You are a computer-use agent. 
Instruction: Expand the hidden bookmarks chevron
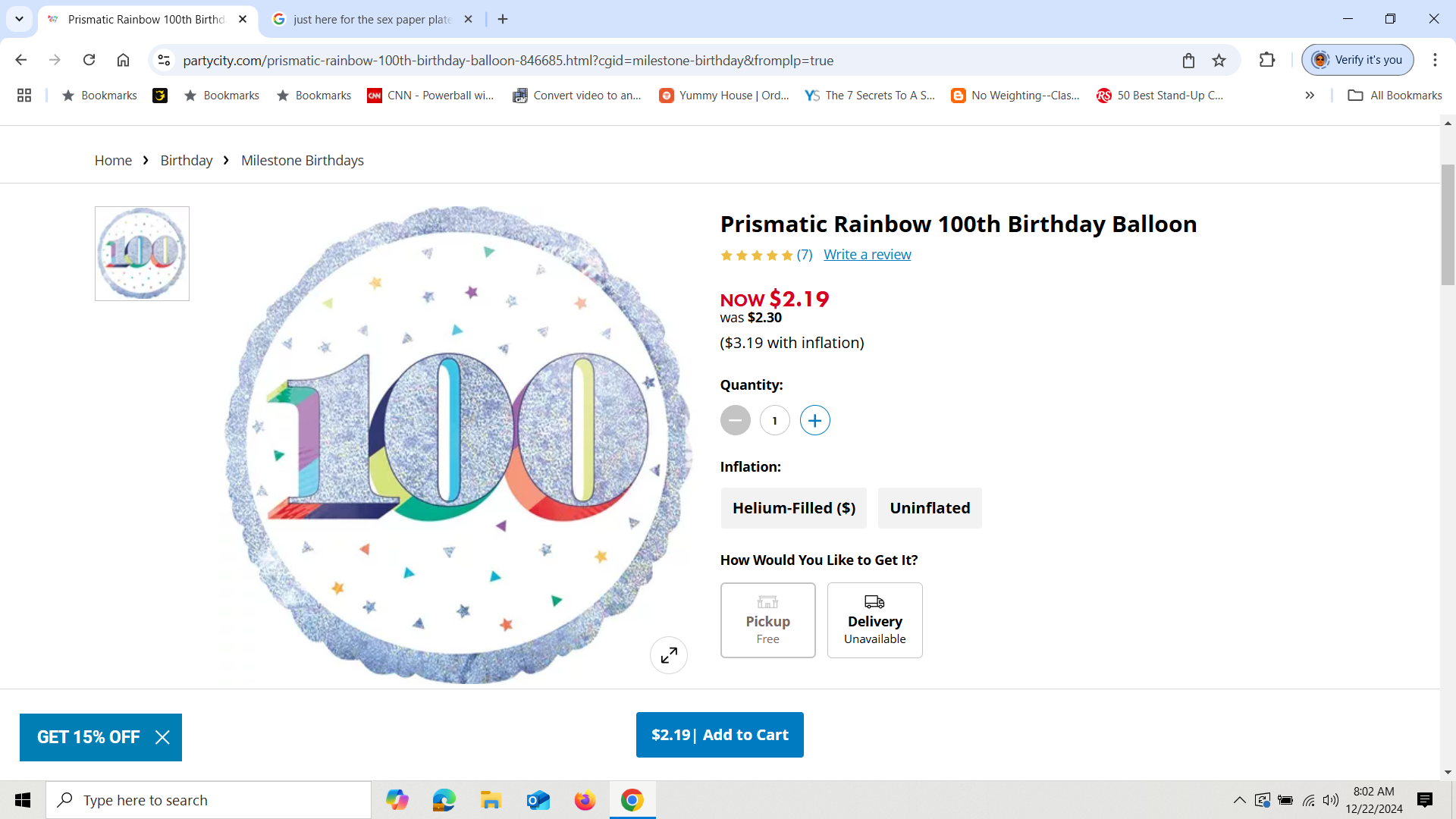(1310, 96)
